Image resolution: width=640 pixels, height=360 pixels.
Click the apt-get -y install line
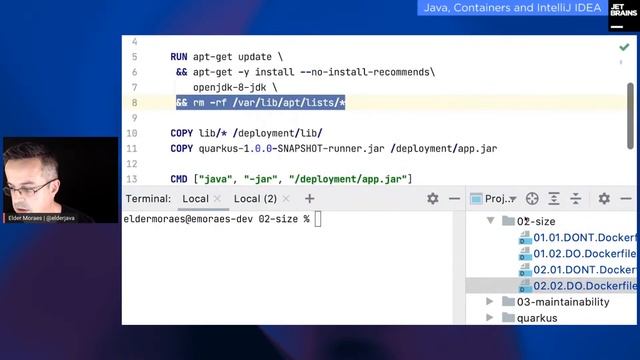click(x=305, y=72)
